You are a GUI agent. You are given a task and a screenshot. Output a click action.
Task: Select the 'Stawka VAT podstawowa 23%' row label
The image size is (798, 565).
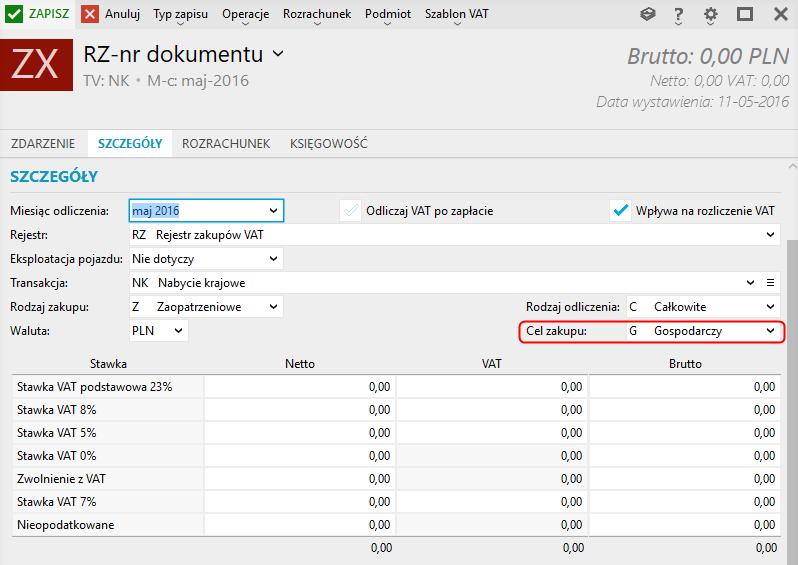[95, 387]
